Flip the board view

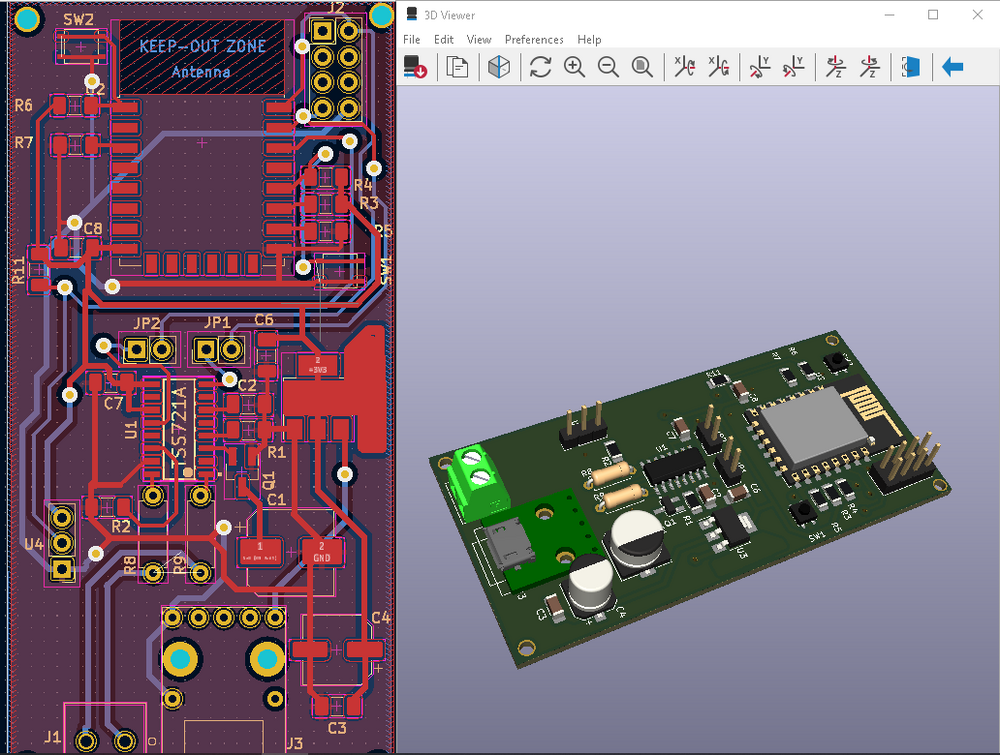(x=910, y=67)
